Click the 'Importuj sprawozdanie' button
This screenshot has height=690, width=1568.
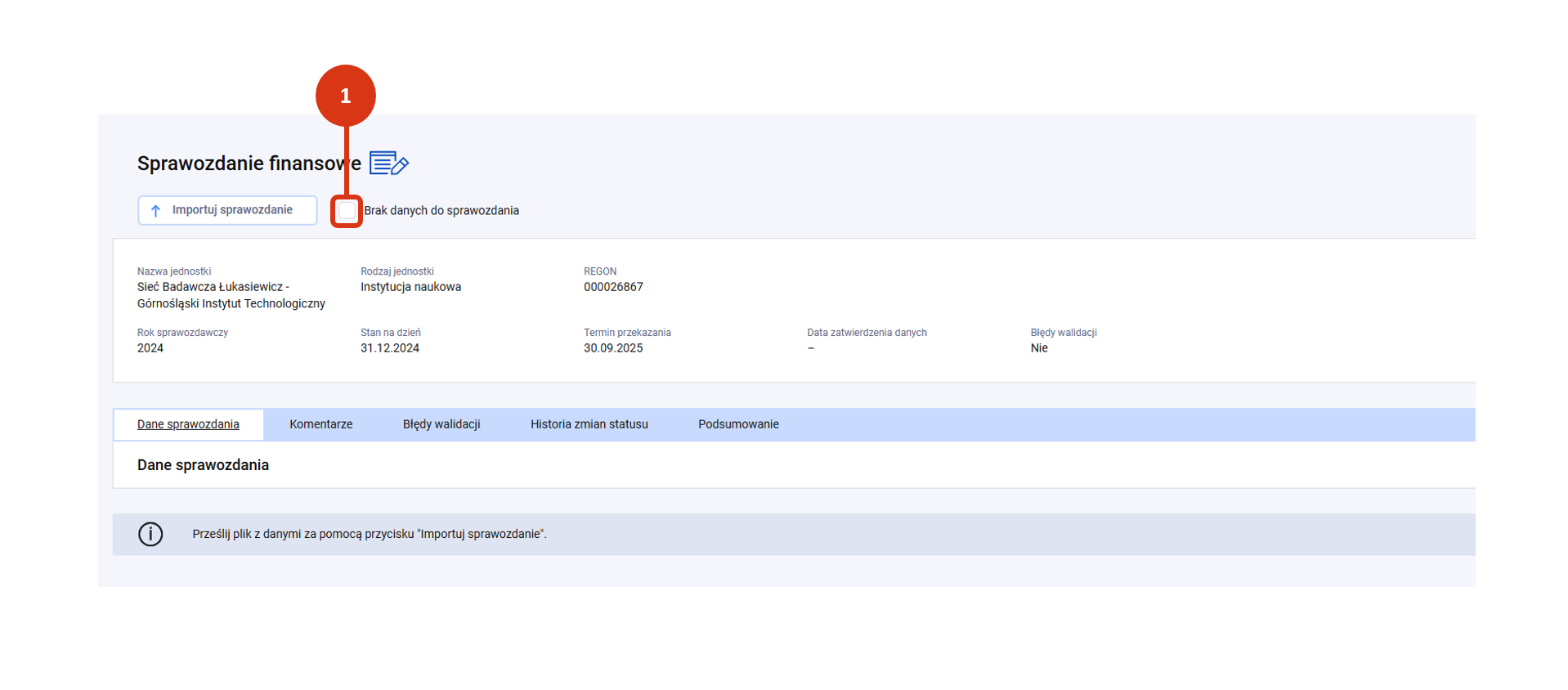[x=227, y=210]
